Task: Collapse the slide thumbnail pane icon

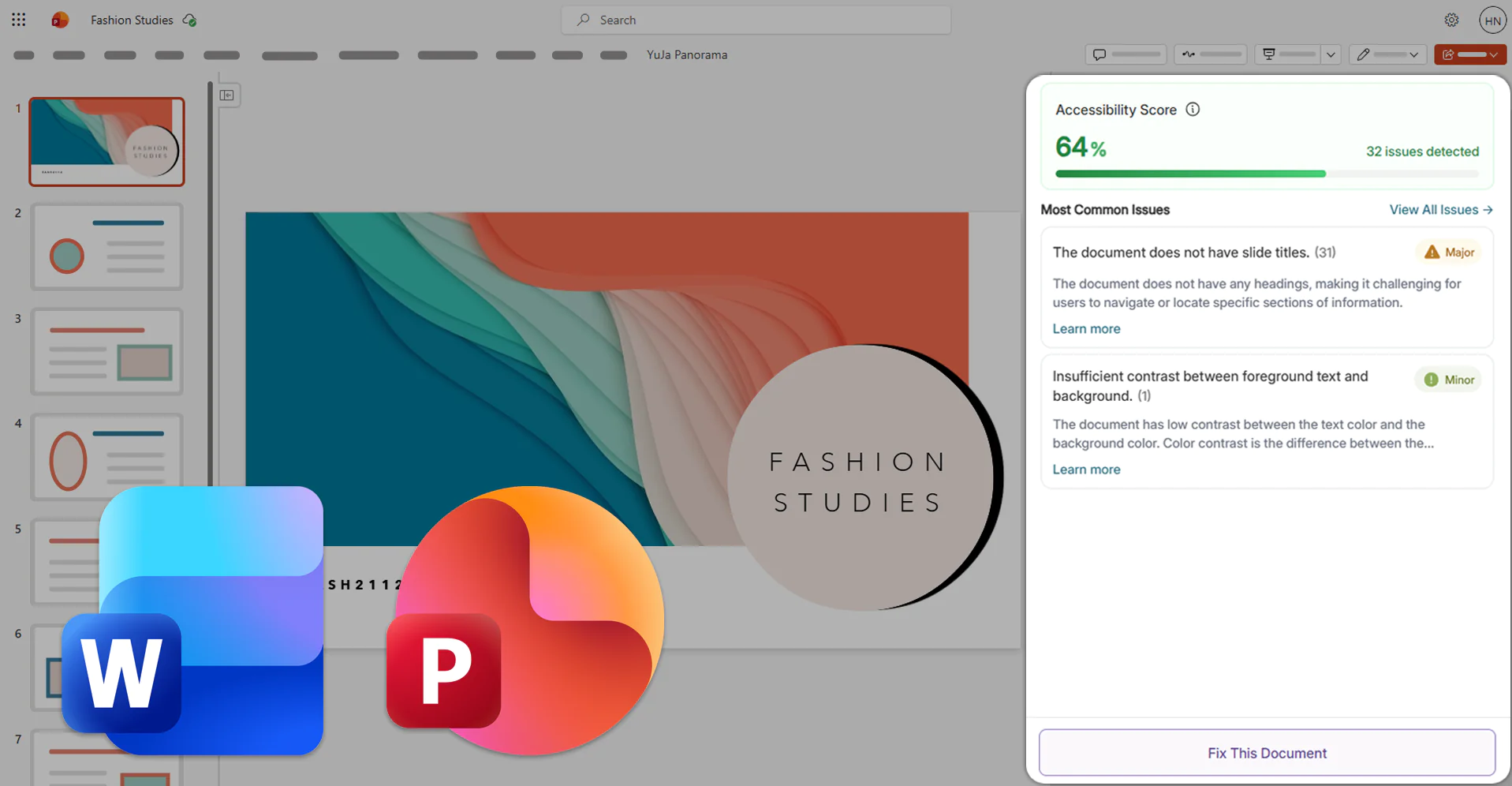Action: [227, 95]
